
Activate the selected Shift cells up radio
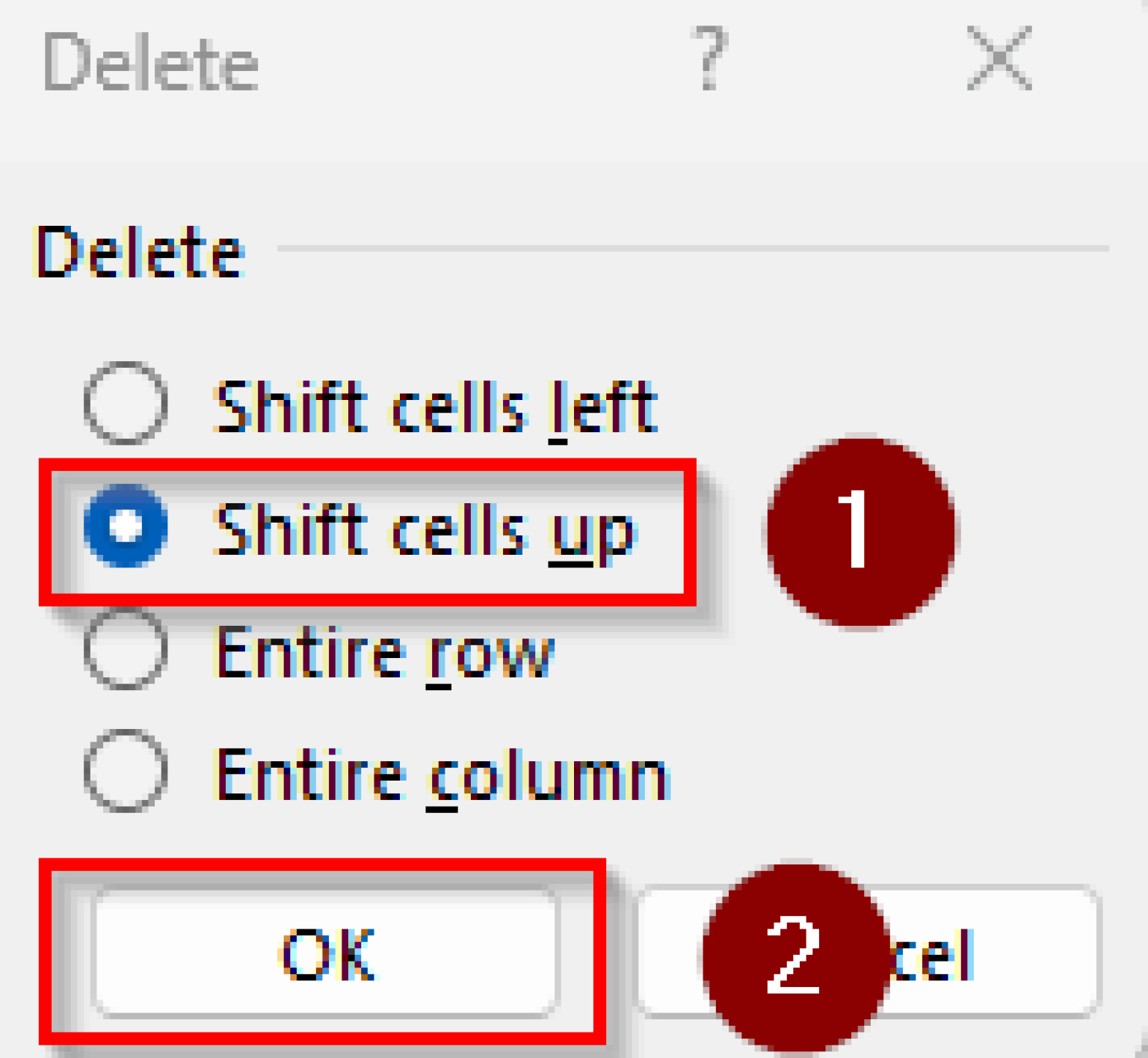coord(126,529)
